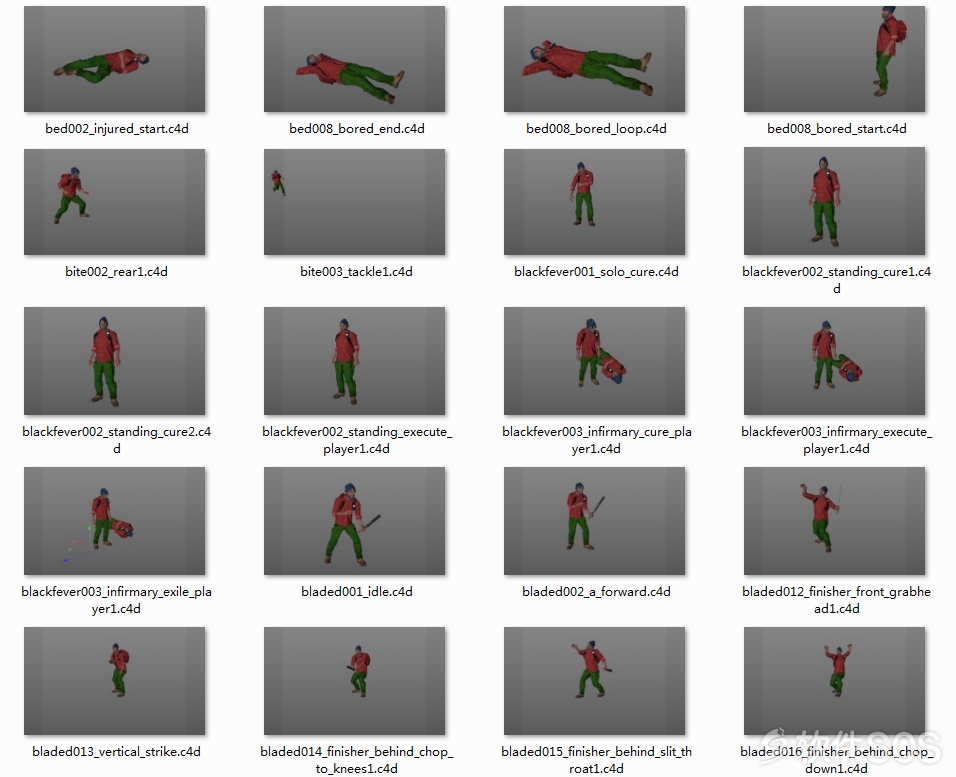Screen dimensions: 956x777
Task: Click the bladed012_finisher_front_grabhead1.c4d thumbnail
Action: coord(834,521)
